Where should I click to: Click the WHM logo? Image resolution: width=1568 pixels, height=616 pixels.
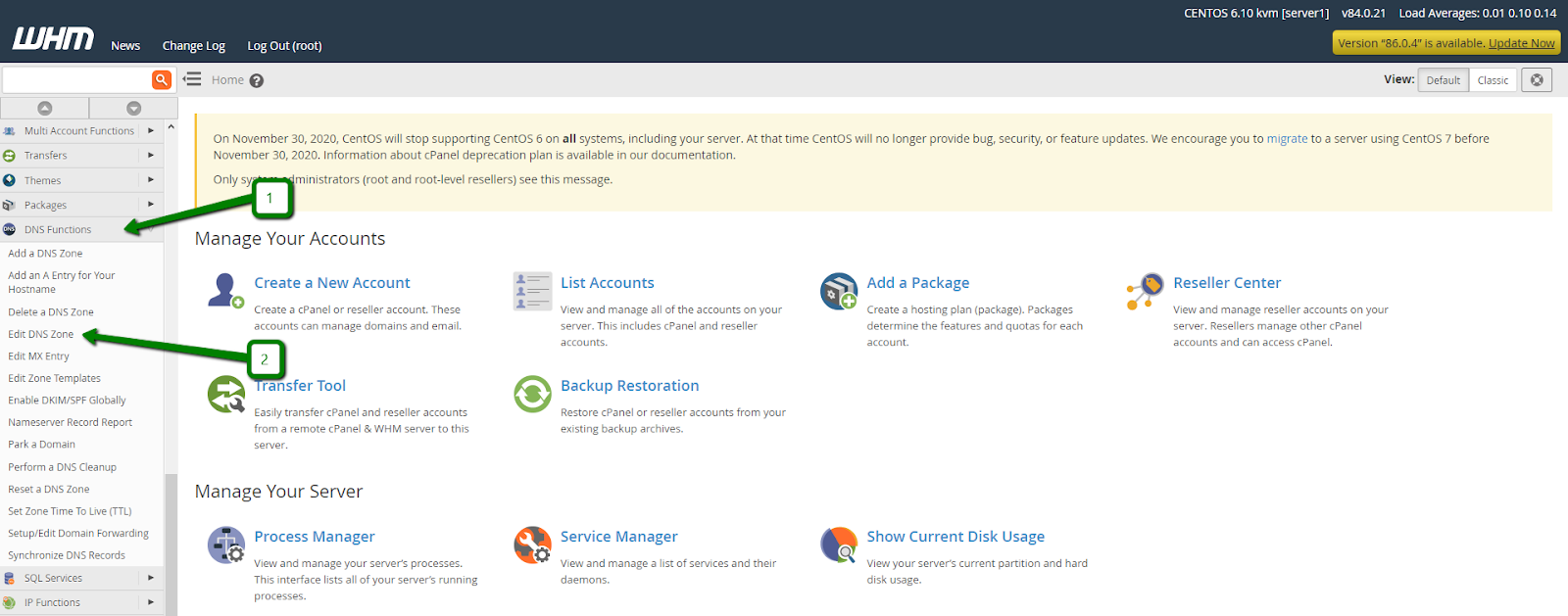[x=53, y=38]
